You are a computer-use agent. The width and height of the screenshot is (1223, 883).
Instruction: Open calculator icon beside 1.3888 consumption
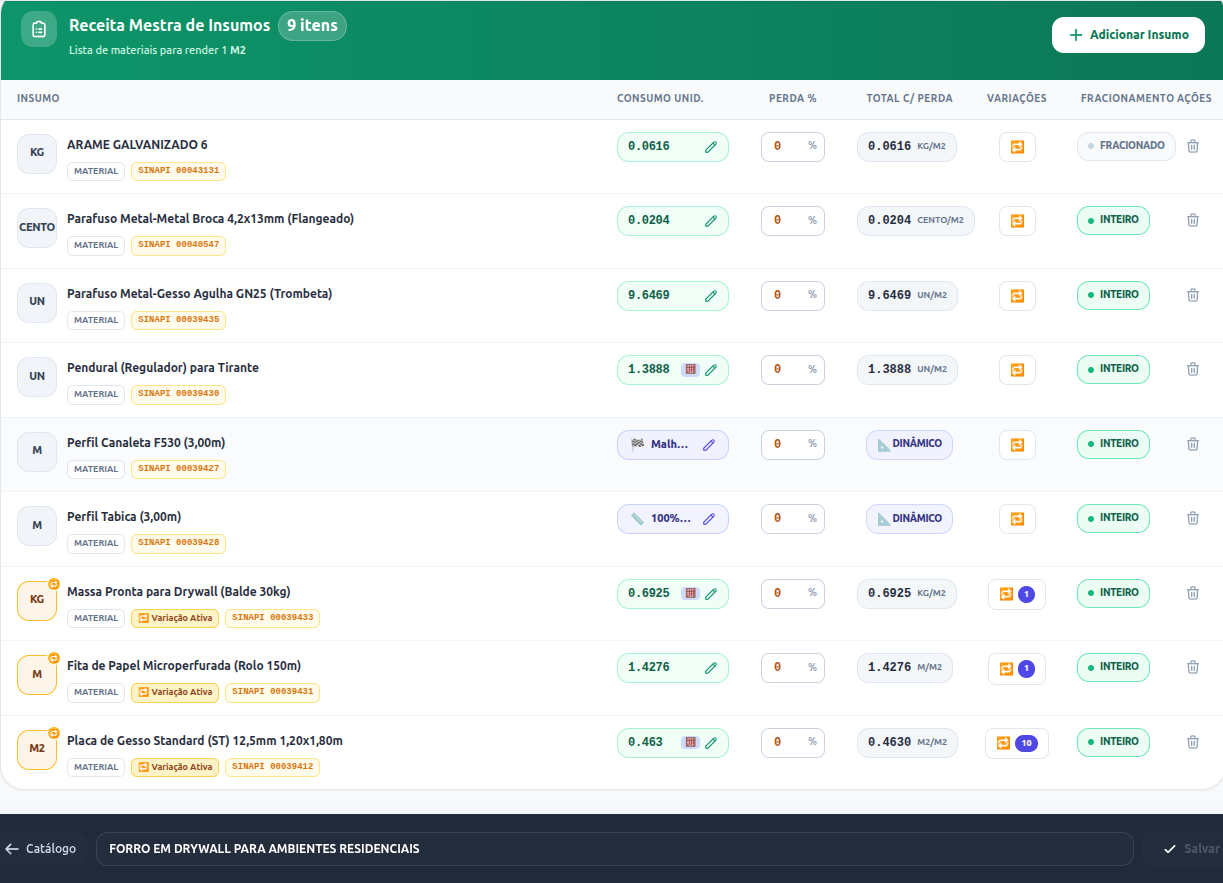[689, 369]
